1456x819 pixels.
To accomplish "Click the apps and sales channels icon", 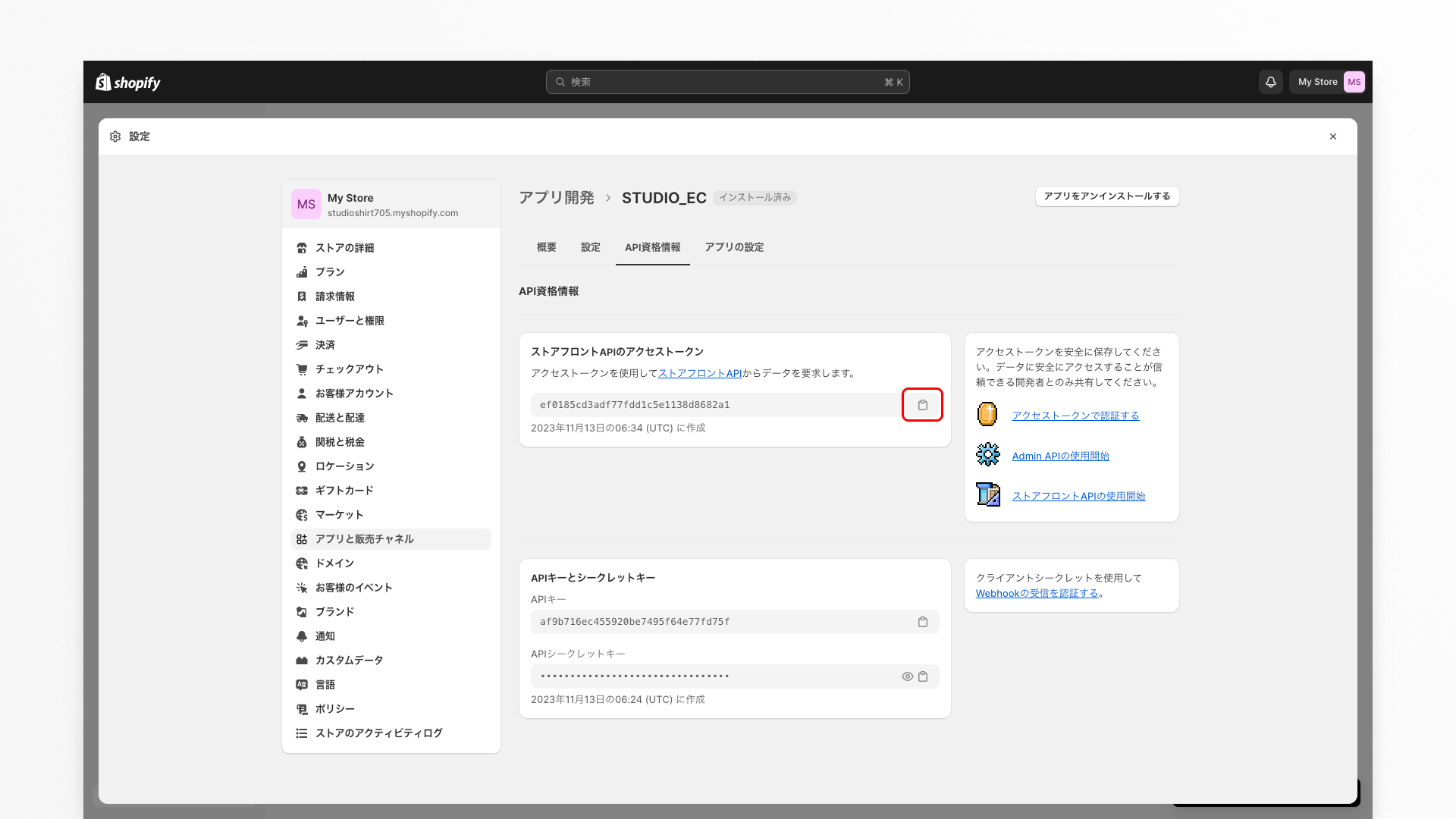I will (x=302, y=539).
